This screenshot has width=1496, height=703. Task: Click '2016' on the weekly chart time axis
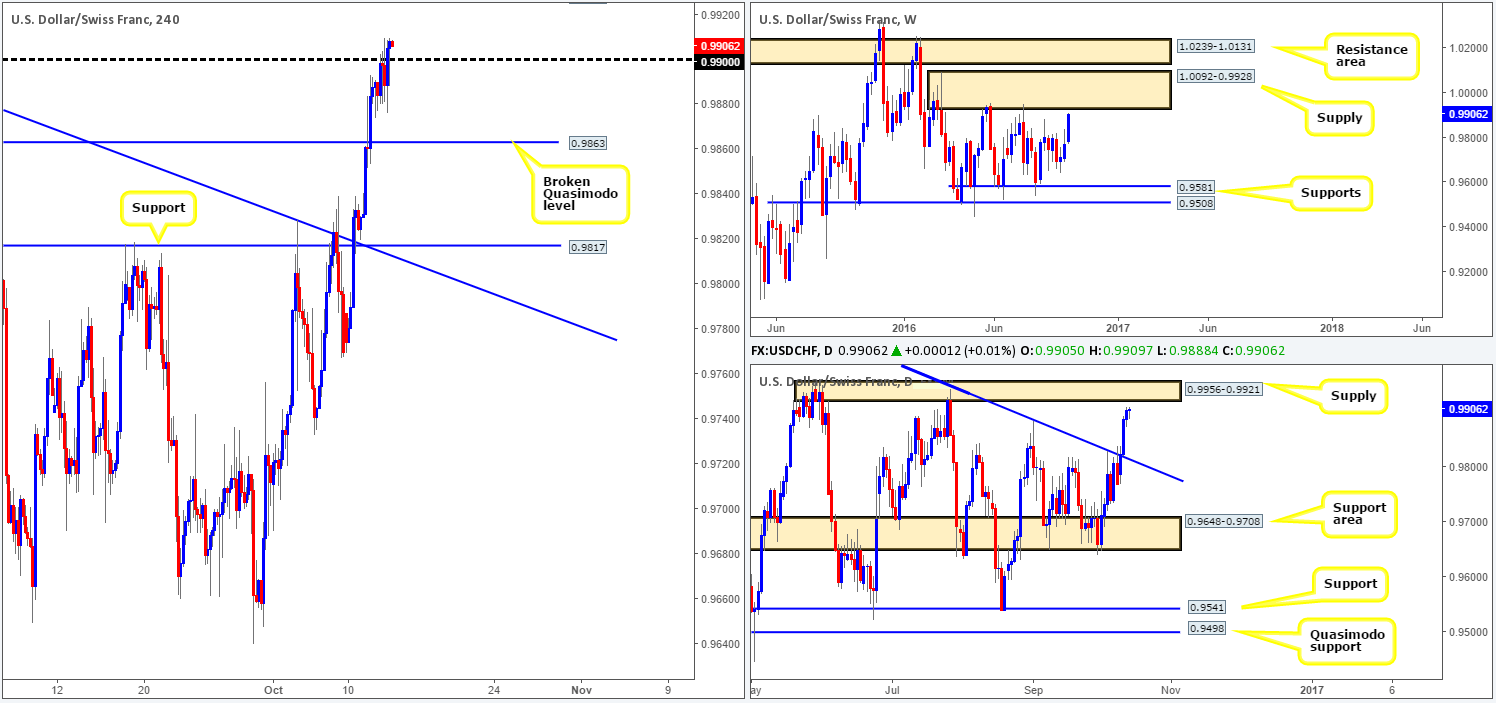904,327
